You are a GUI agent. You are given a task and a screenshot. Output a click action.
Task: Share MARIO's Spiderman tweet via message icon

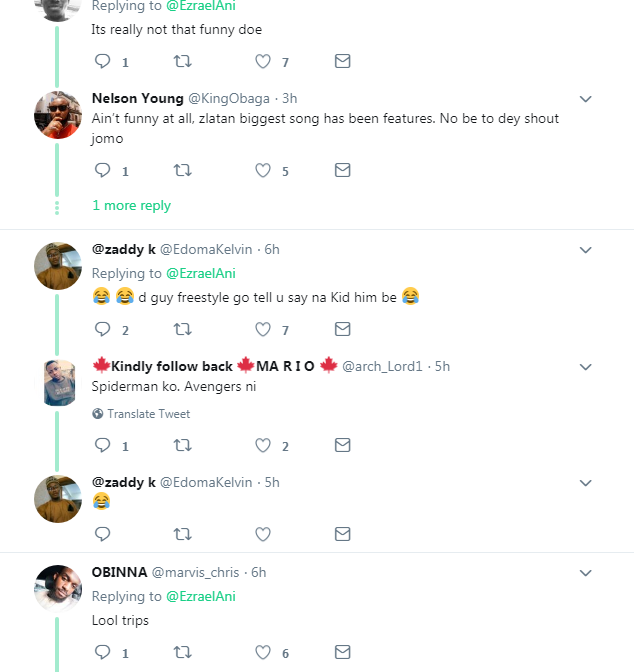tap(342, 446)
